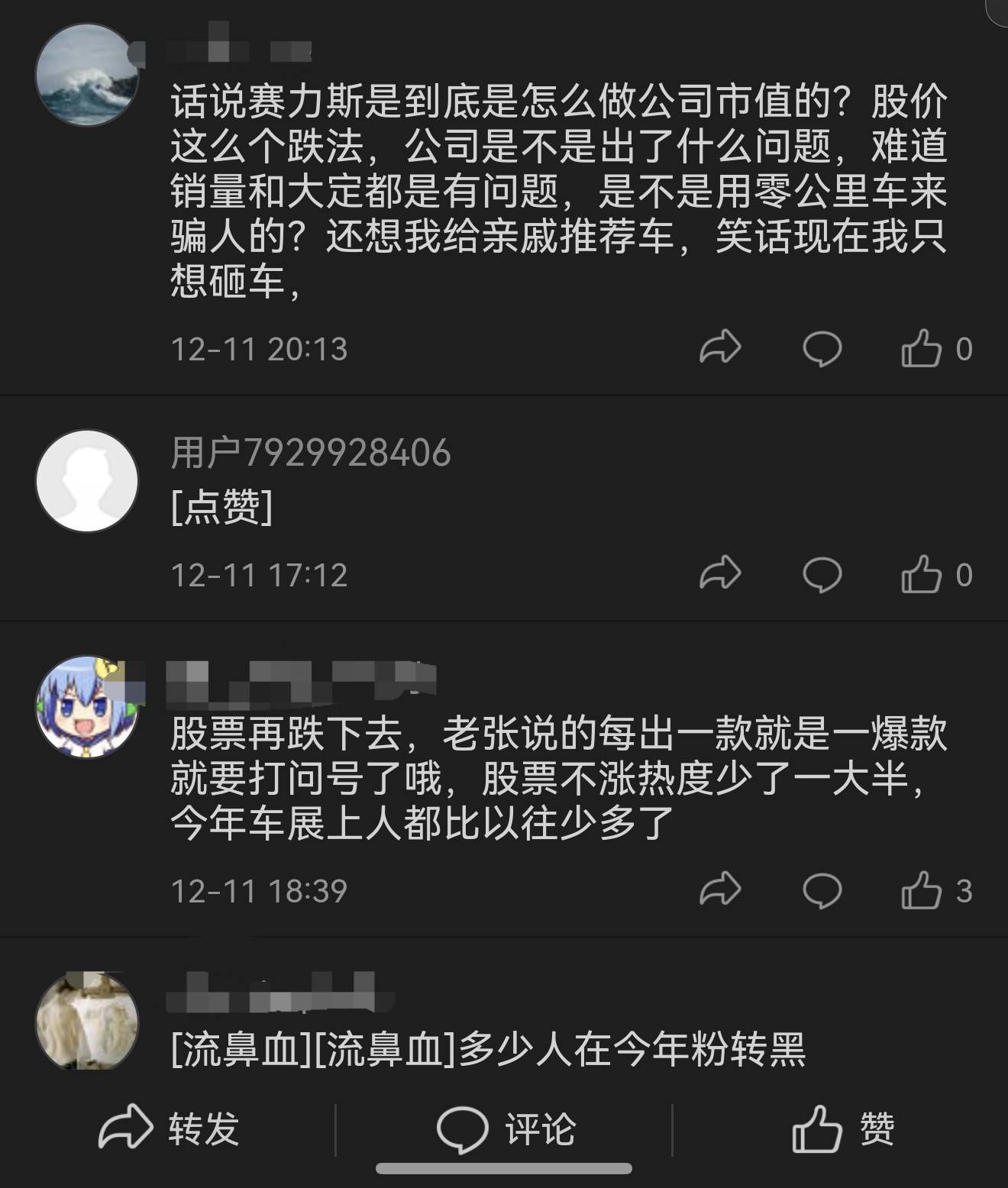Tap the 赞 button in bottom bar
Image resolution: width=1008 pixels, height=1188 pixels.
tap(842, 1129)
